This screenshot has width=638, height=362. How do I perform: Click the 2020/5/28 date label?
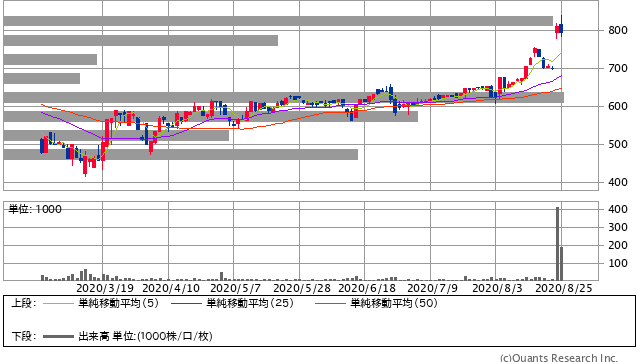pos(302,288)
